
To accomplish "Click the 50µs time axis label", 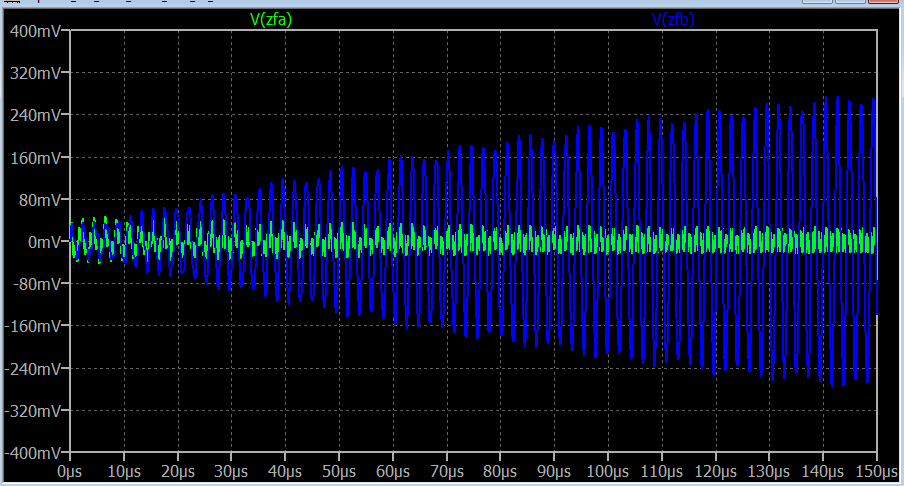I will point(339,470).
